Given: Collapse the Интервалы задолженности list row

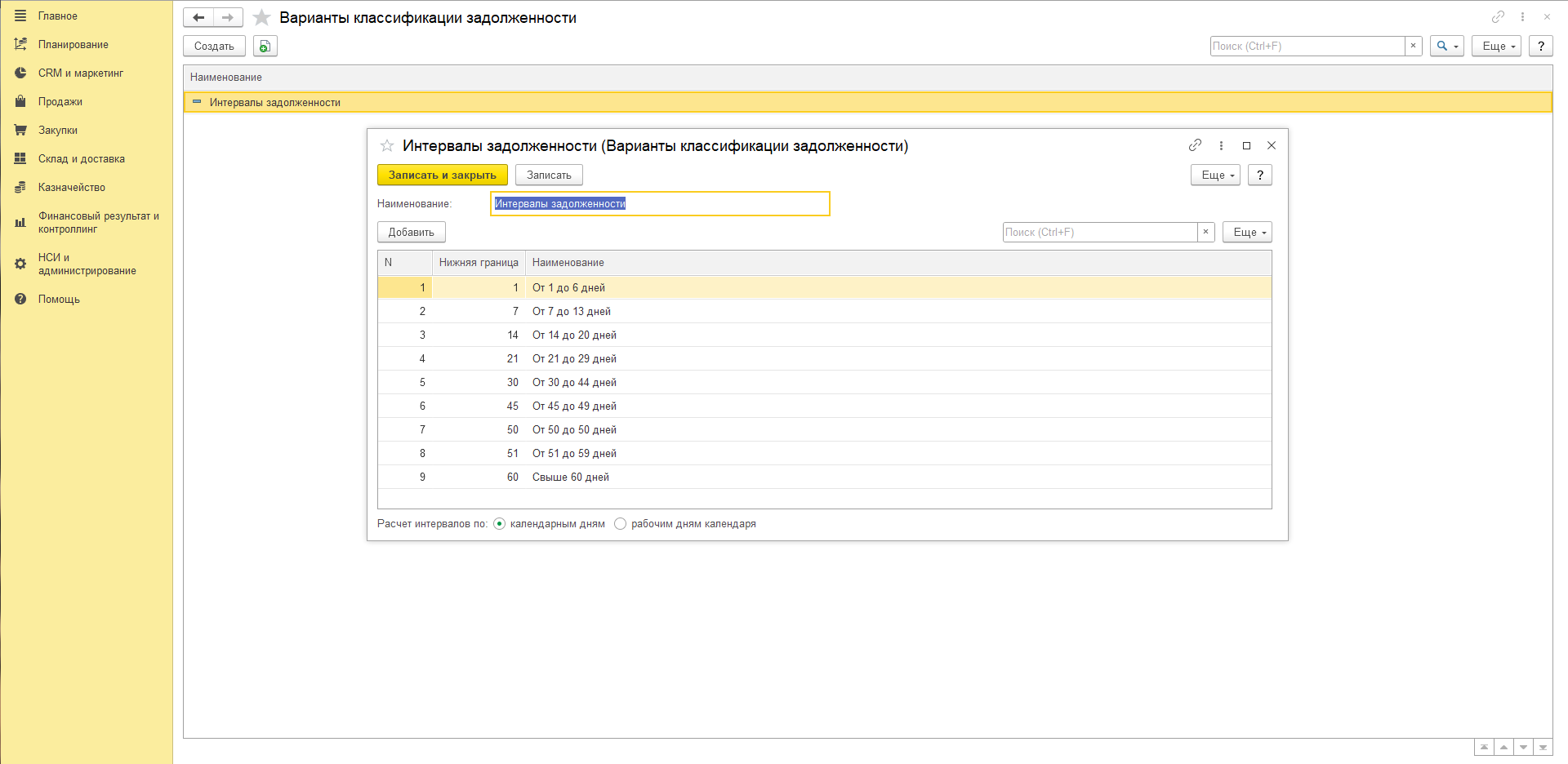Looking at the screenshot, I should pos(197,102).
